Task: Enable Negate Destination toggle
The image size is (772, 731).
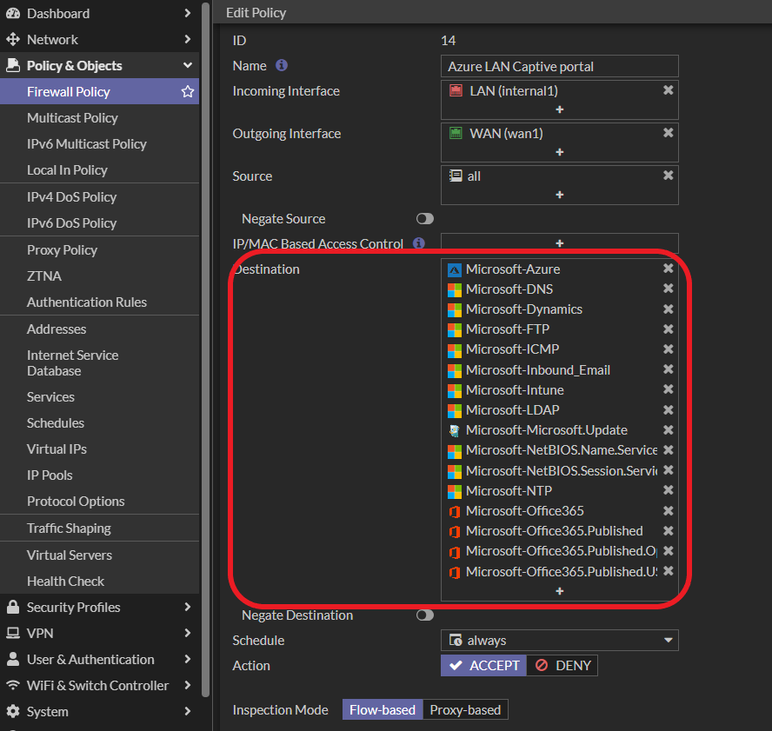Action: pos(425,615)
